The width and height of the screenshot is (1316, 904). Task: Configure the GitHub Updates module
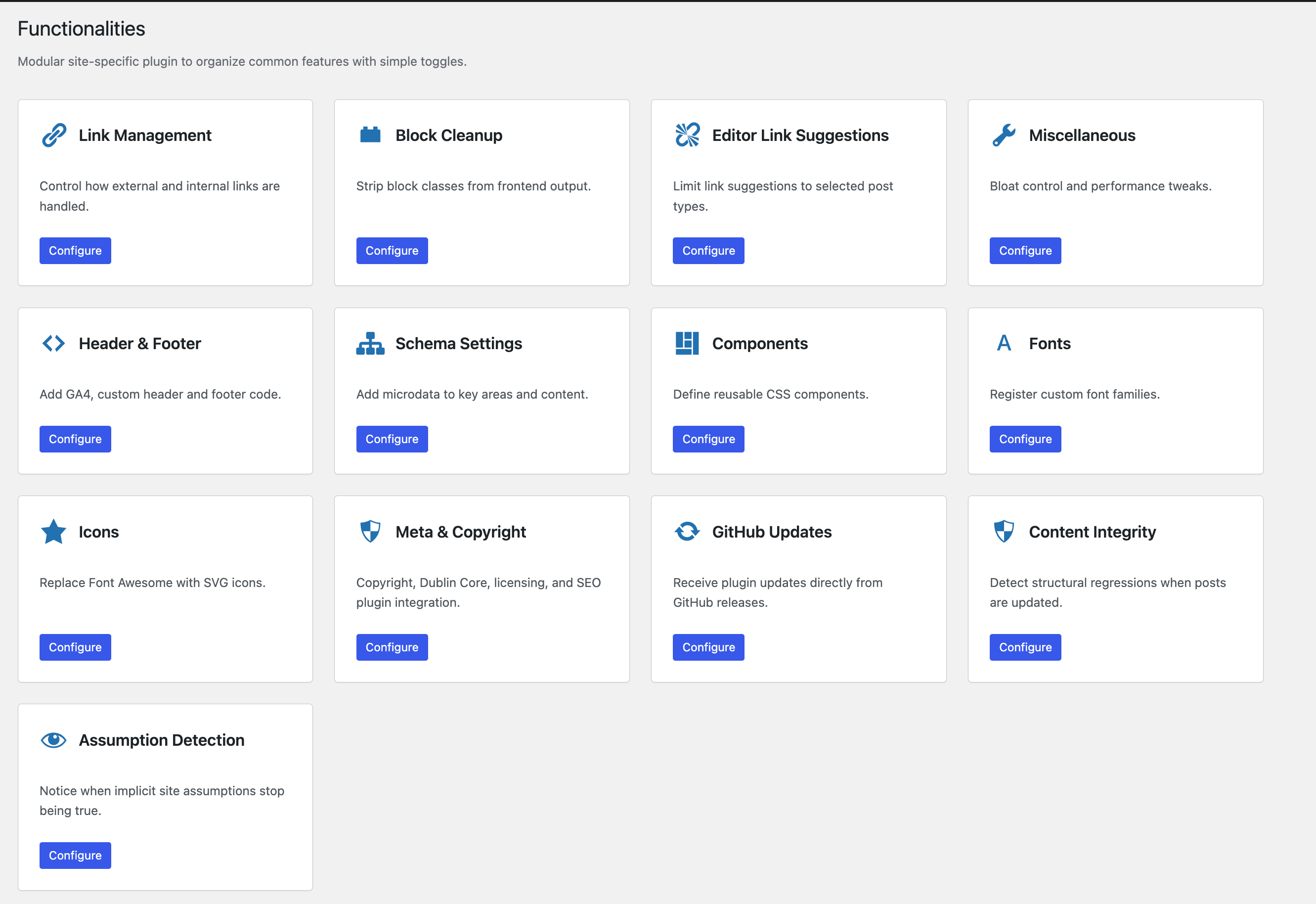click(708, 647)
